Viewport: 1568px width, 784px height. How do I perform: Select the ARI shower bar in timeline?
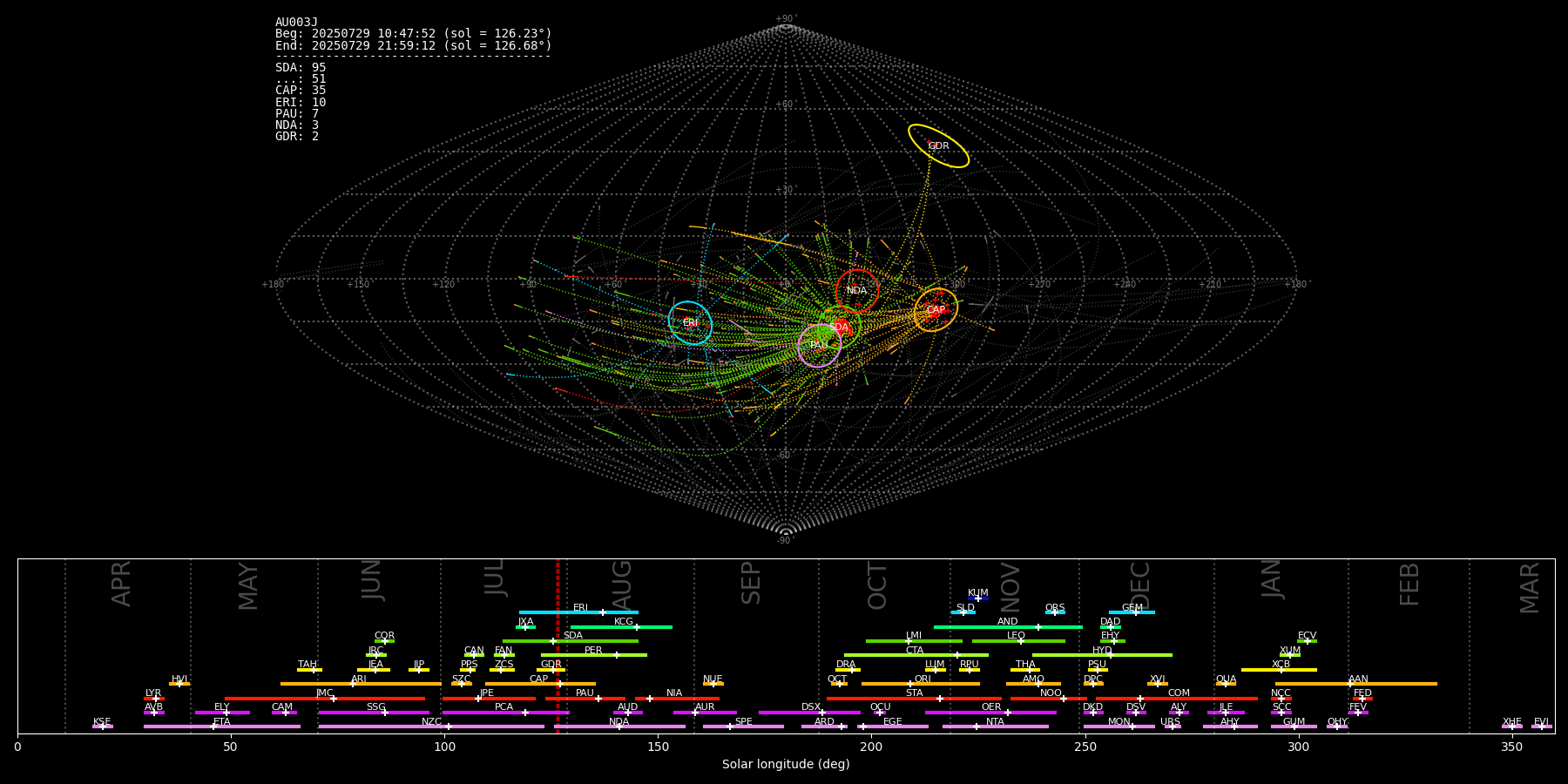pos(361,684)
